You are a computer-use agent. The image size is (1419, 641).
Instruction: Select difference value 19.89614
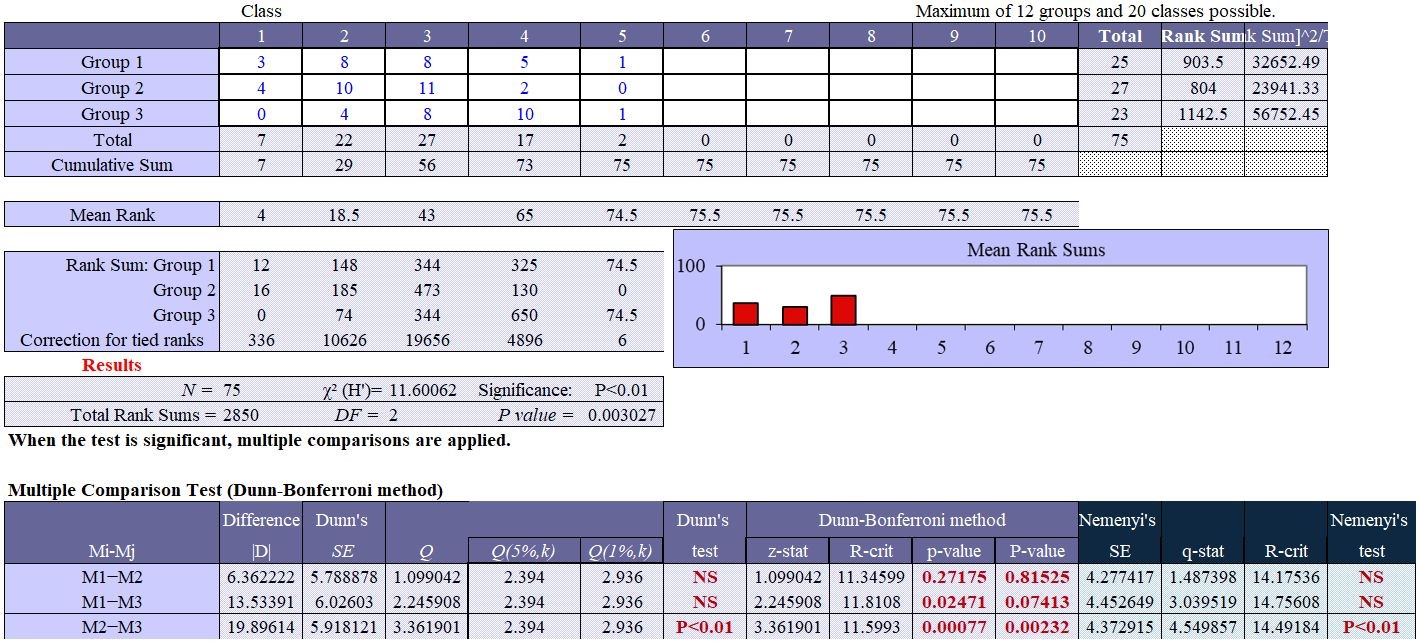(x=261, y=627)
